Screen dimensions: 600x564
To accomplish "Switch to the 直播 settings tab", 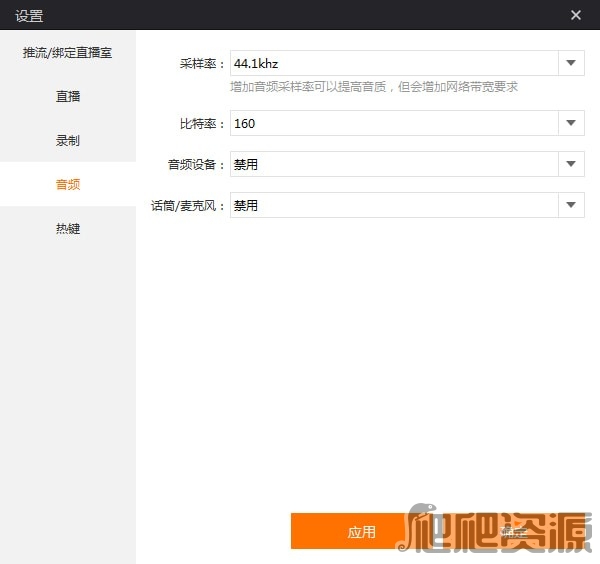I will point(68,96).
